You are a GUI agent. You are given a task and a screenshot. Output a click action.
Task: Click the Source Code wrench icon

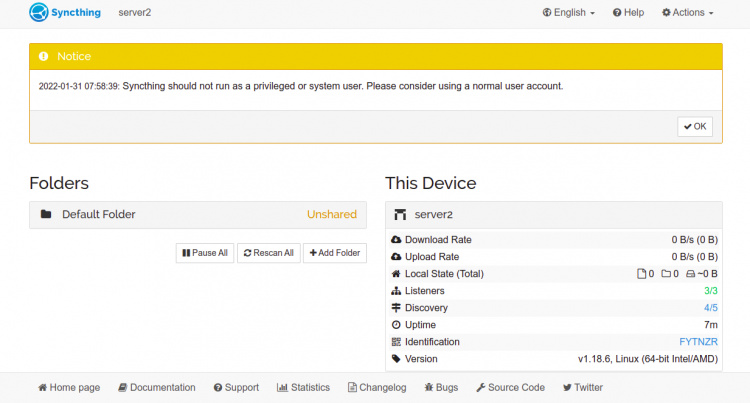click(x=481, y=387)
